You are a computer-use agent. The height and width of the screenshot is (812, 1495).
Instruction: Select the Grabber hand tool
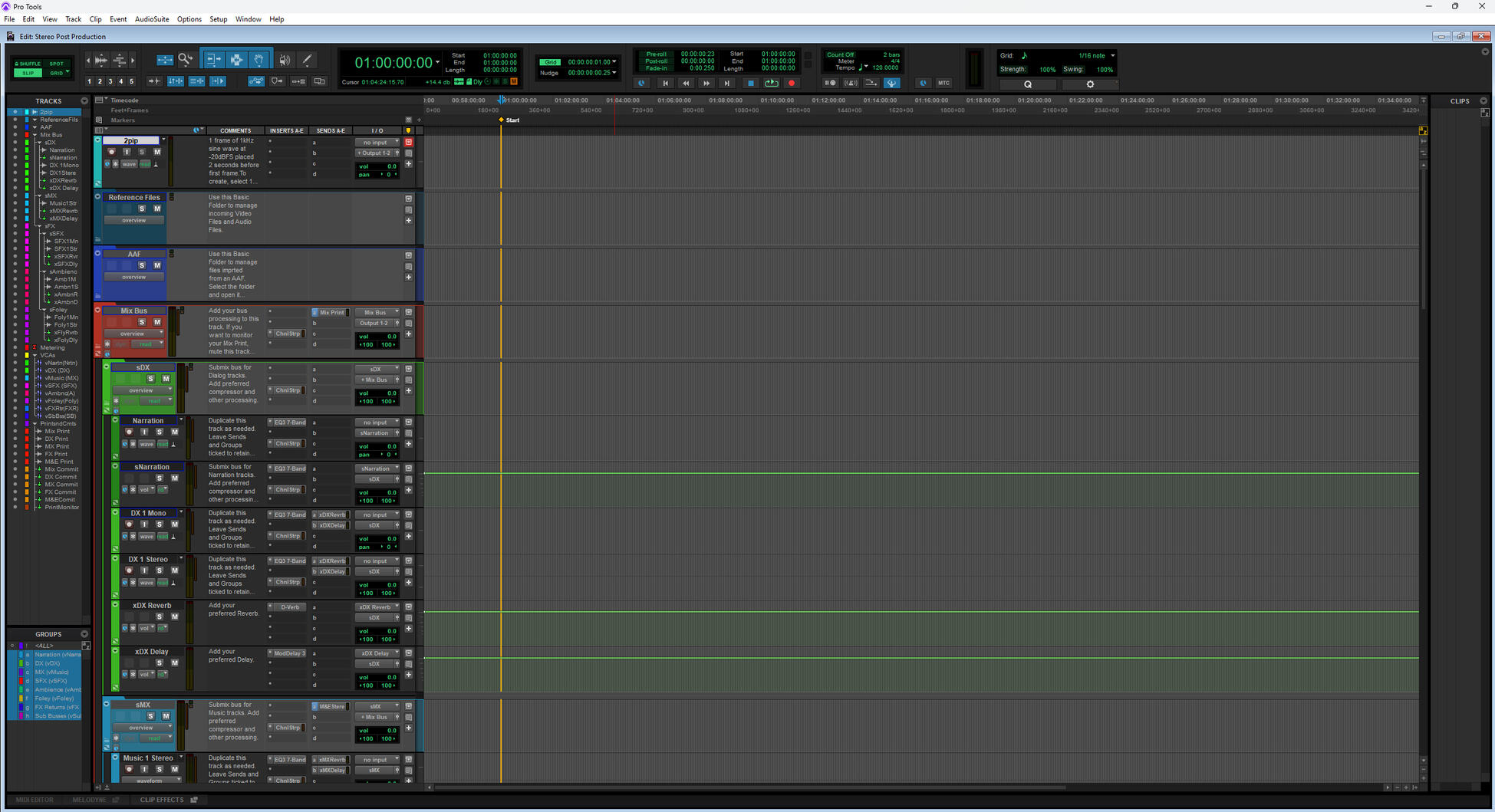pyautogui.click(x=258, y=60)
